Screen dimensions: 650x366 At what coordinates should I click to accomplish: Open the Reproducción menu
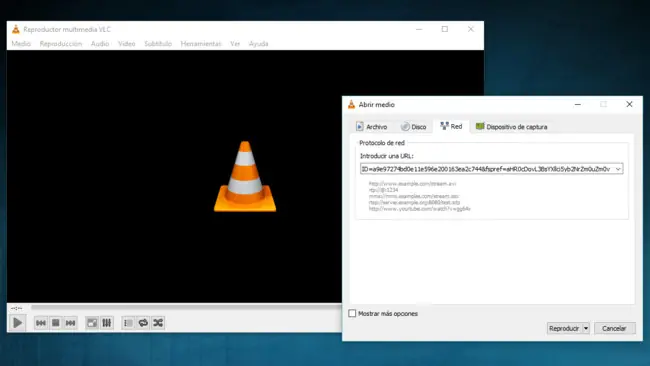click(x=61, y=44)
